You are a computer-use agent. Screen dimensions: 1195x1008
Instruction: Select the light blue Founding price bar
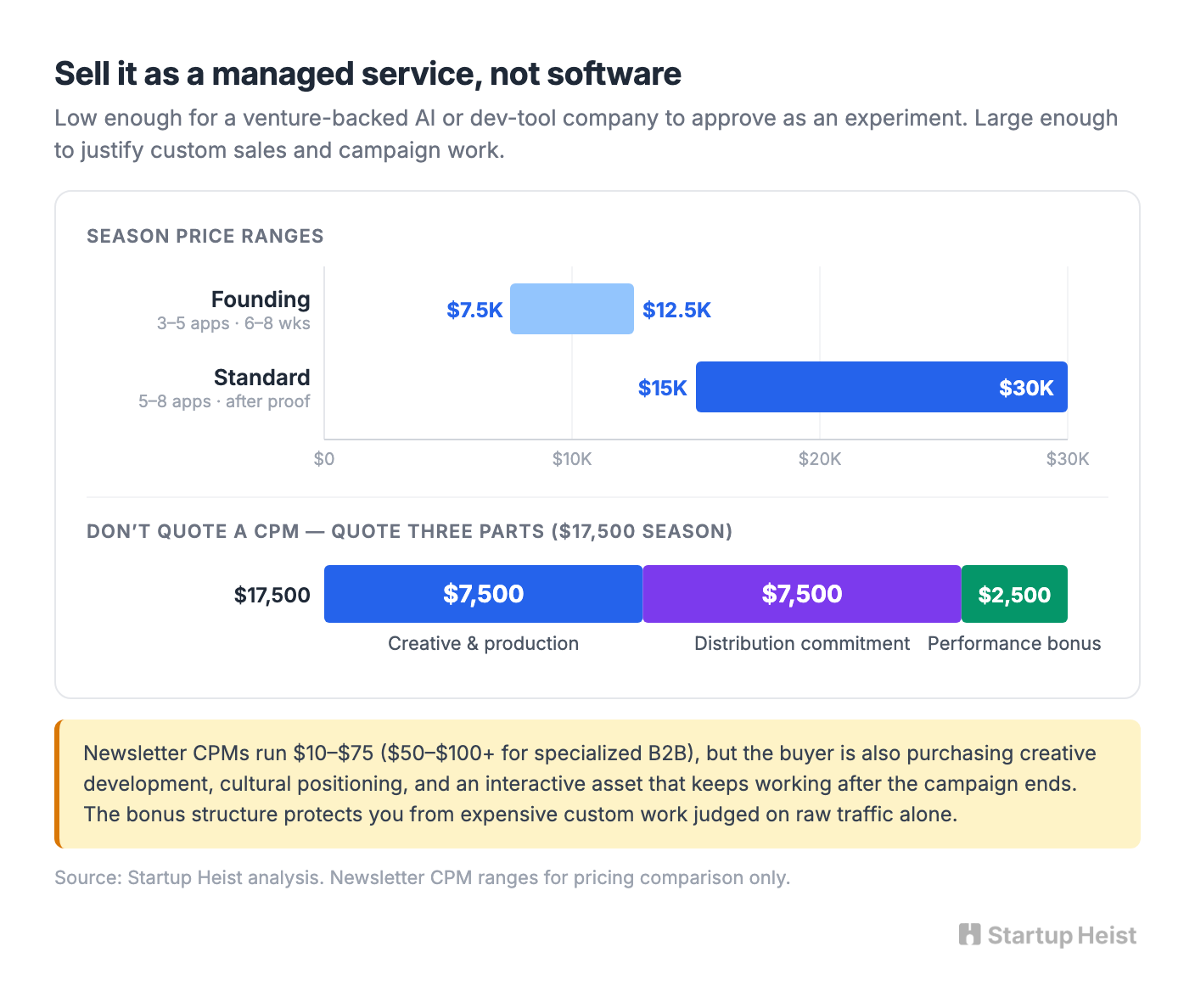[572, 309]
